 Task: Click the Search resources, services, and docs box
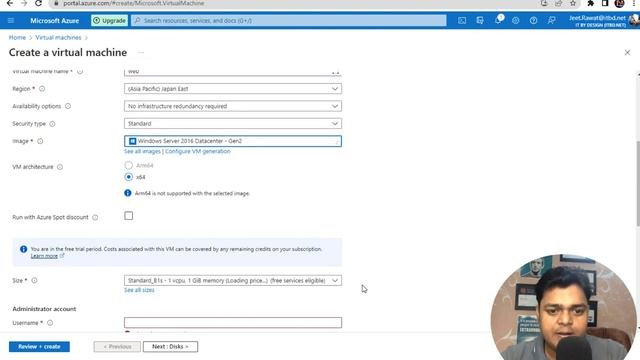[x=289, y=20]
